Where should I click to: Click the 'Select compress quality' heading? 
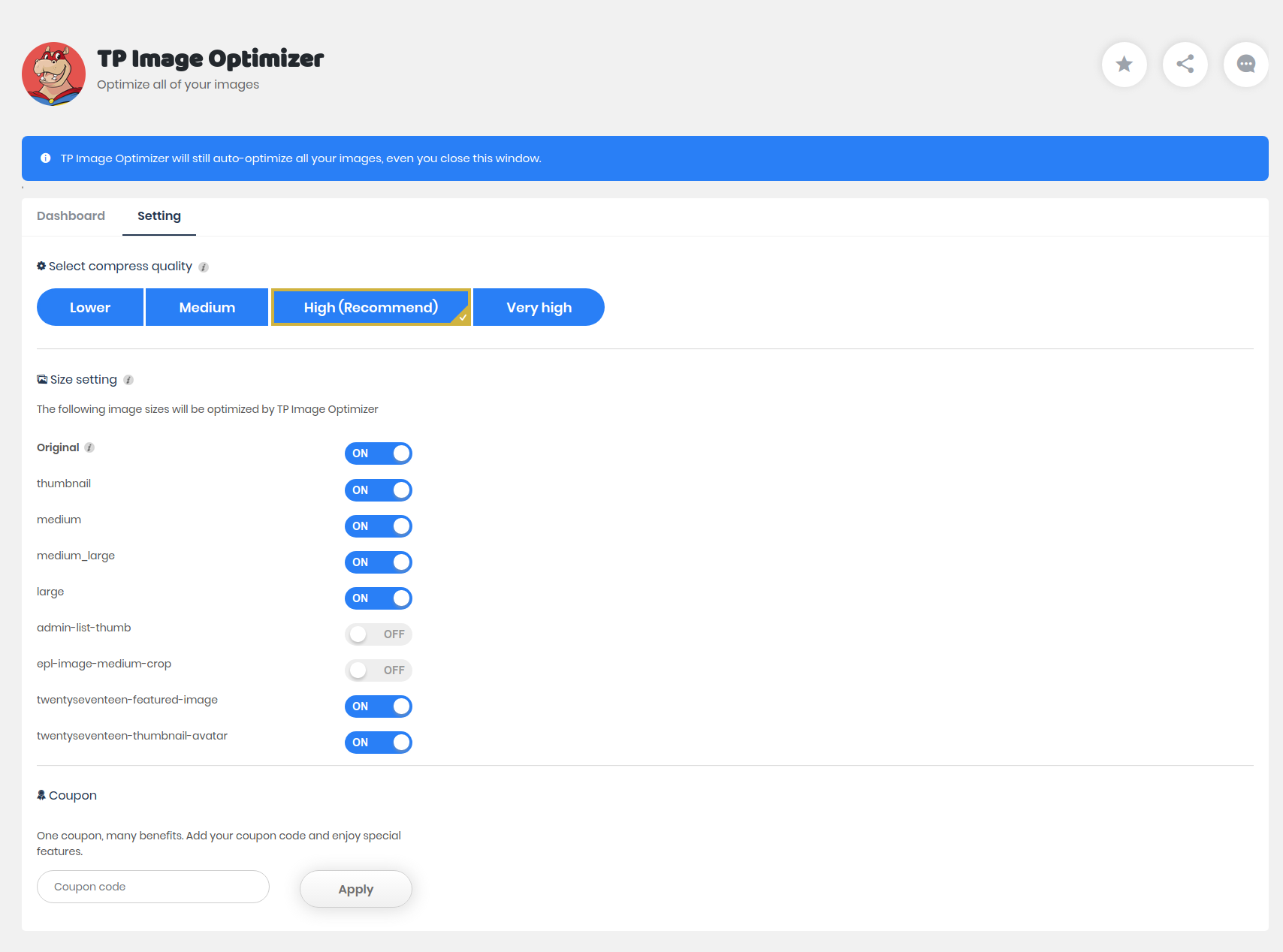120,267
